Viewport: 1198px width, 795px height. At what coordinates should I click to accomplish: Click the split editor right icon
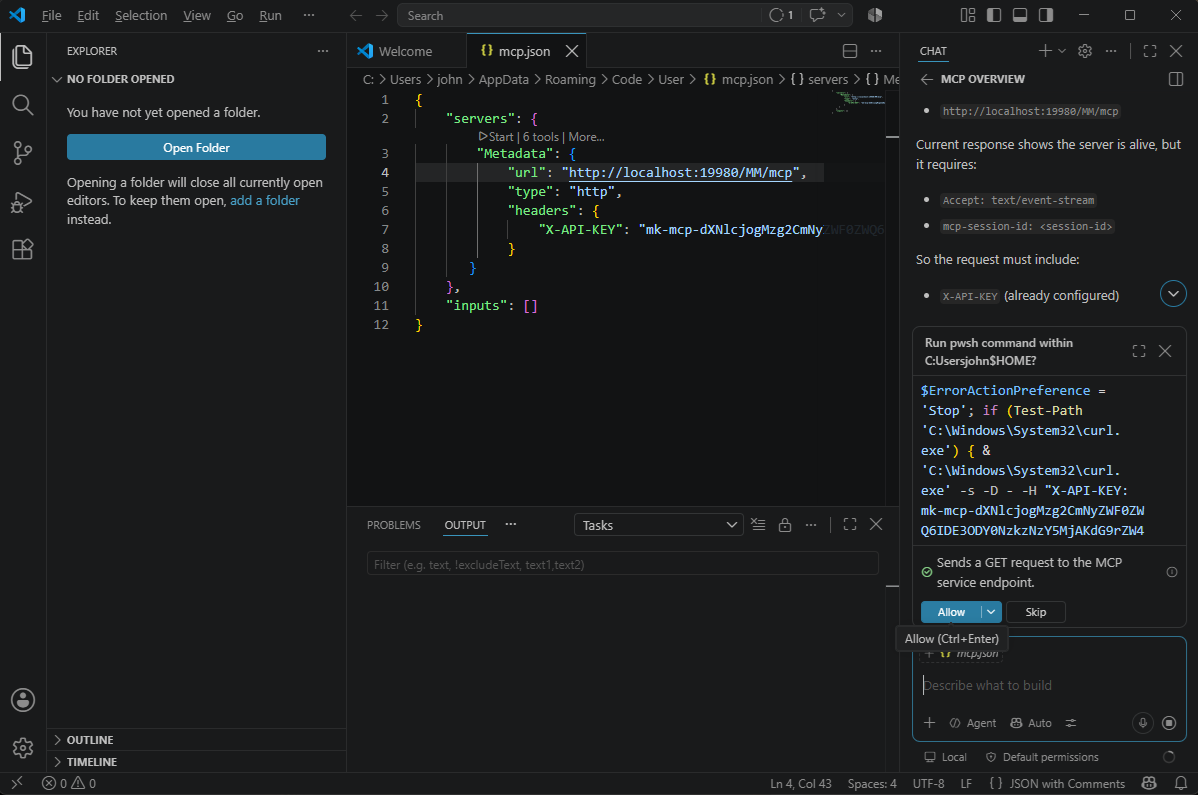click(850, 51)
